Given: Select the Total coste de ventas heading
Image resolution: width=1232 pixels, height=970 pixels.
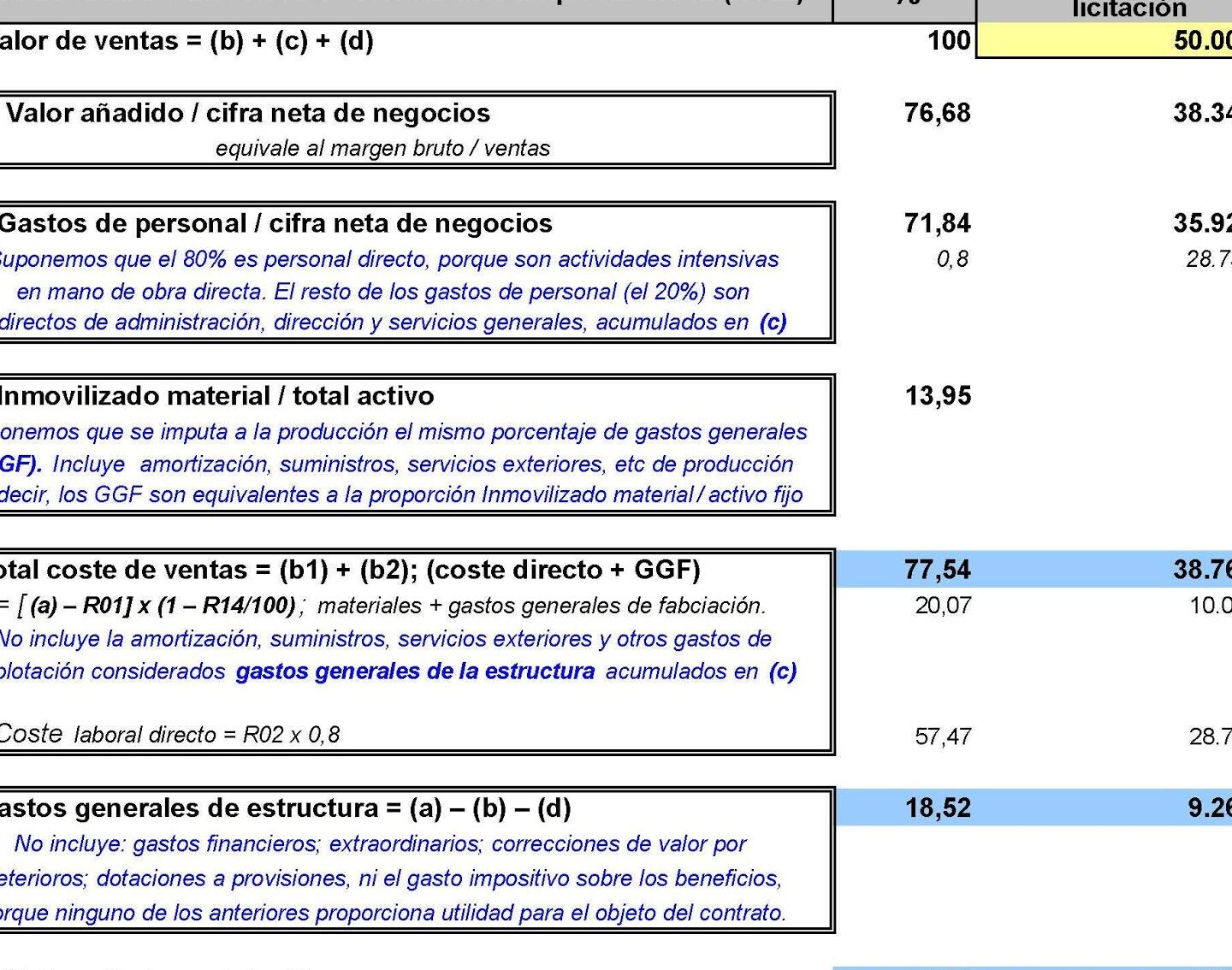Looking at the screenshot, I should click(349, 570).
